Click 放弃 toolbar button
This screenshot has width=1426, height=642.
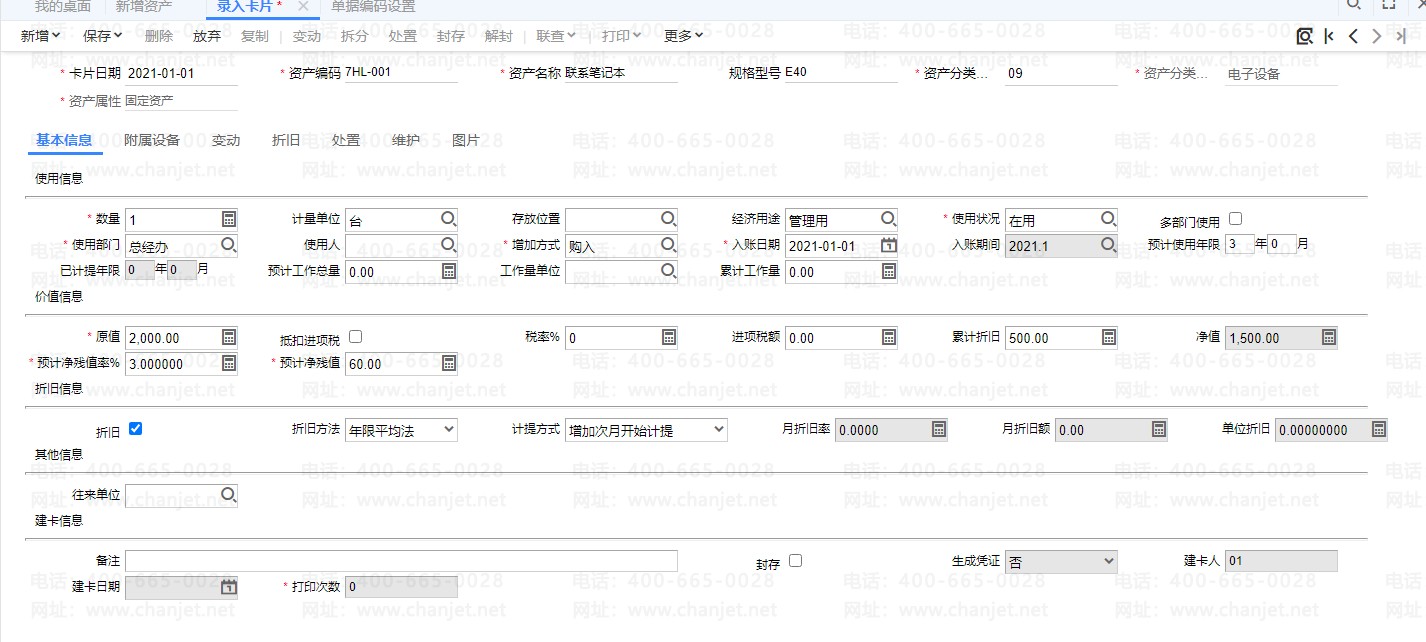pos(206,36)
